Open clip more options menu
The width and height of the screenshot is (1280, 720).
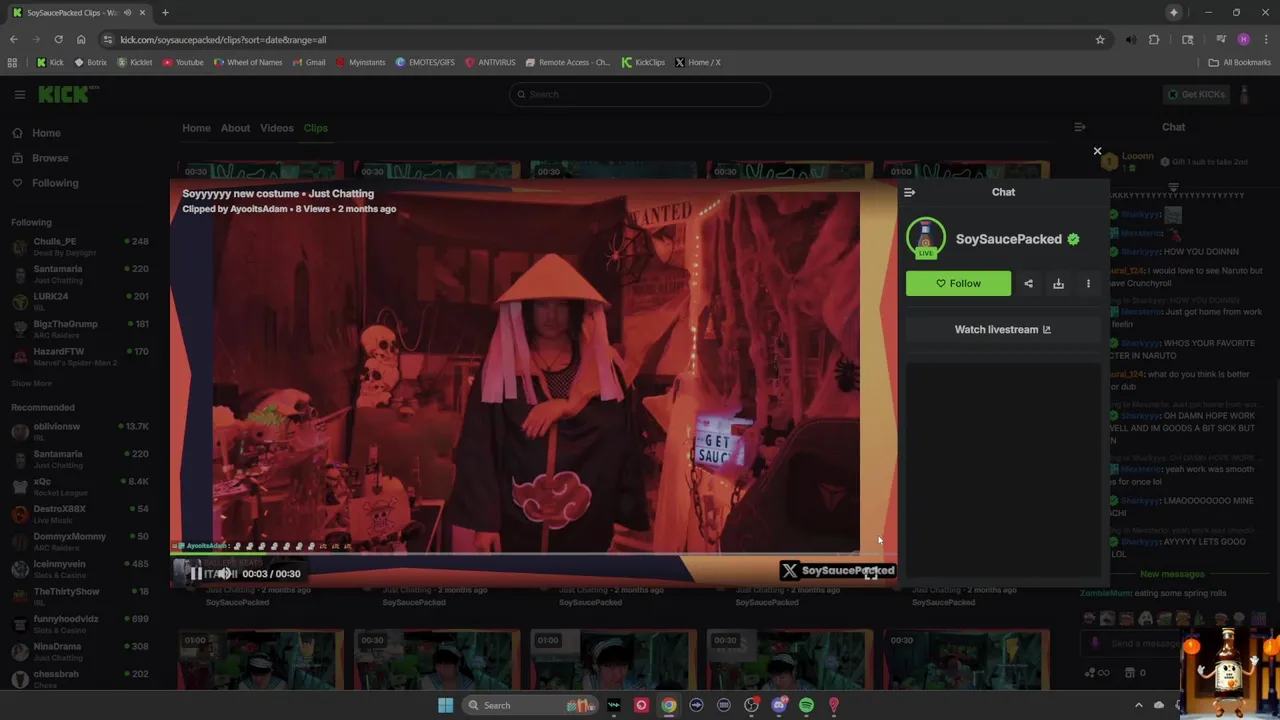click(x=1088, y=283)
